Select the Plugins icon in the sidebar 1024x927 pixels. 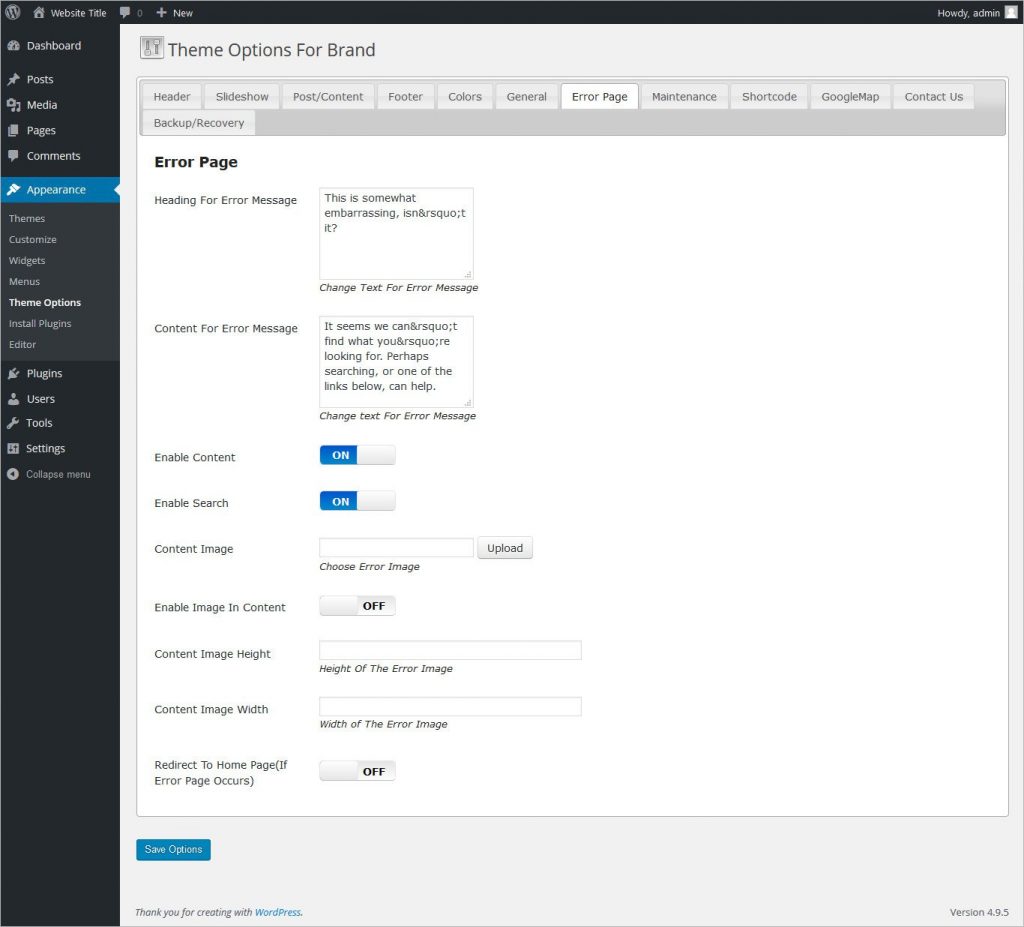pyautogui.click(x=14, y=373)
